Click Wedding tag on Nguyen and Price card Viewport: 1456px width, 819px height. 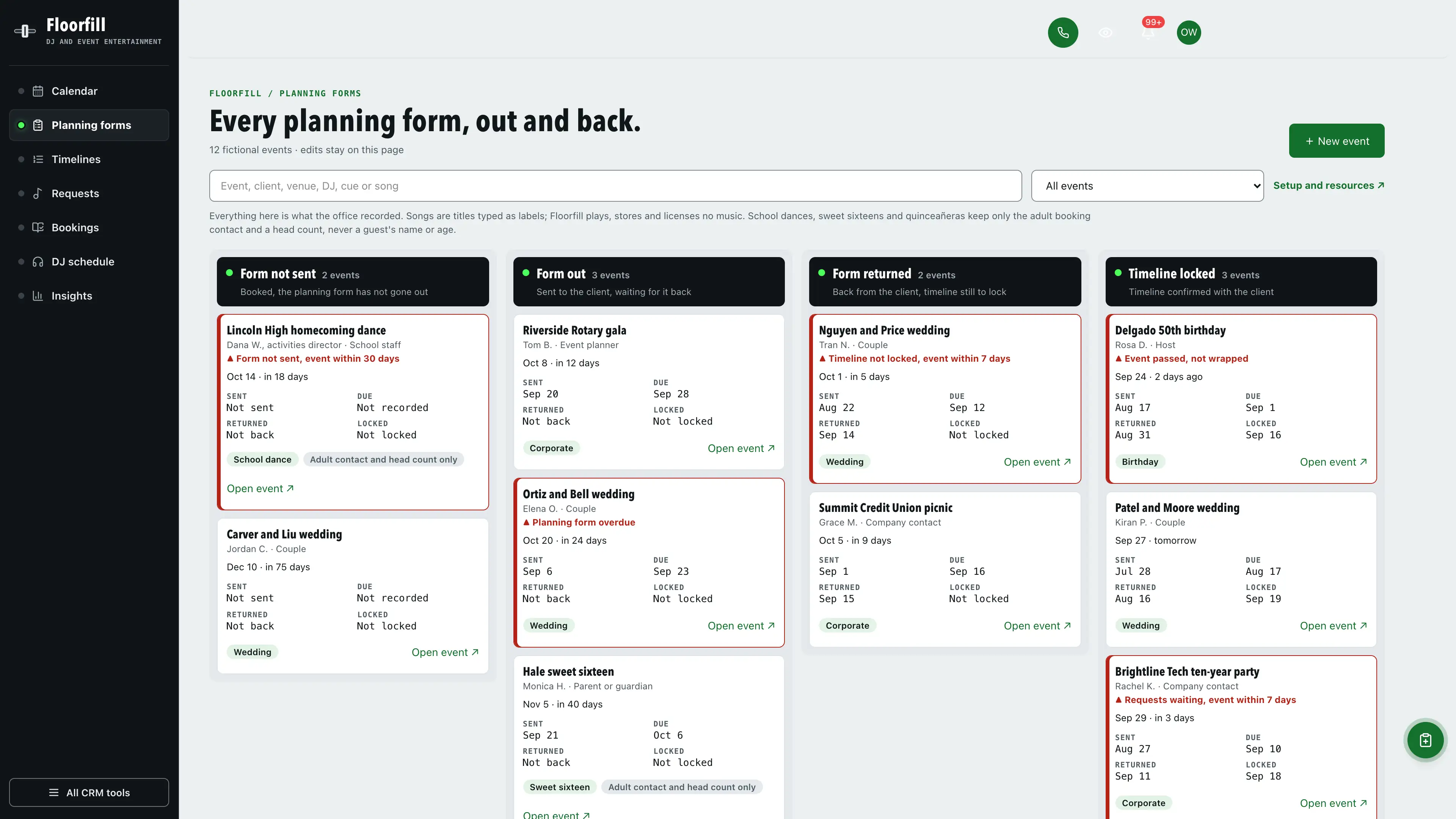click(x=844, y=462)
